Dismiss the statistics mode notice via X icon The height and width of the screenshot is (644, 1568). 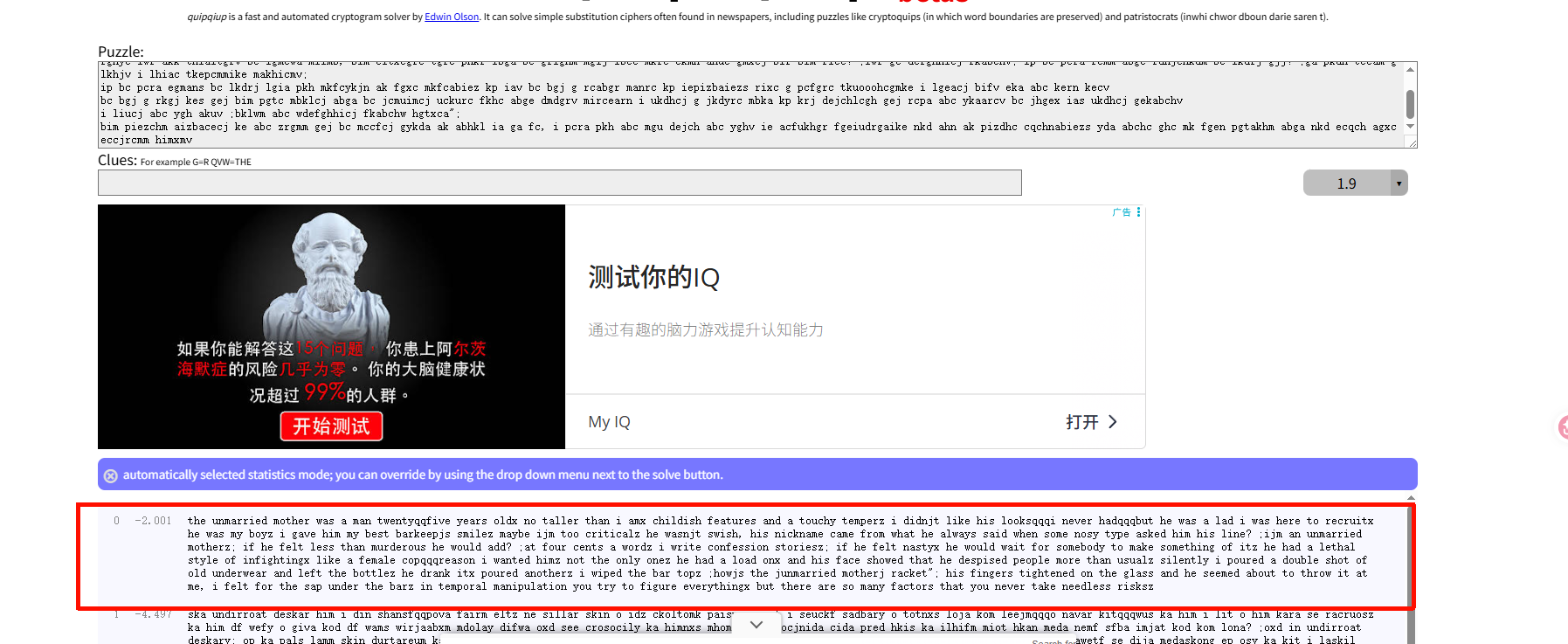tap(111, 475)
